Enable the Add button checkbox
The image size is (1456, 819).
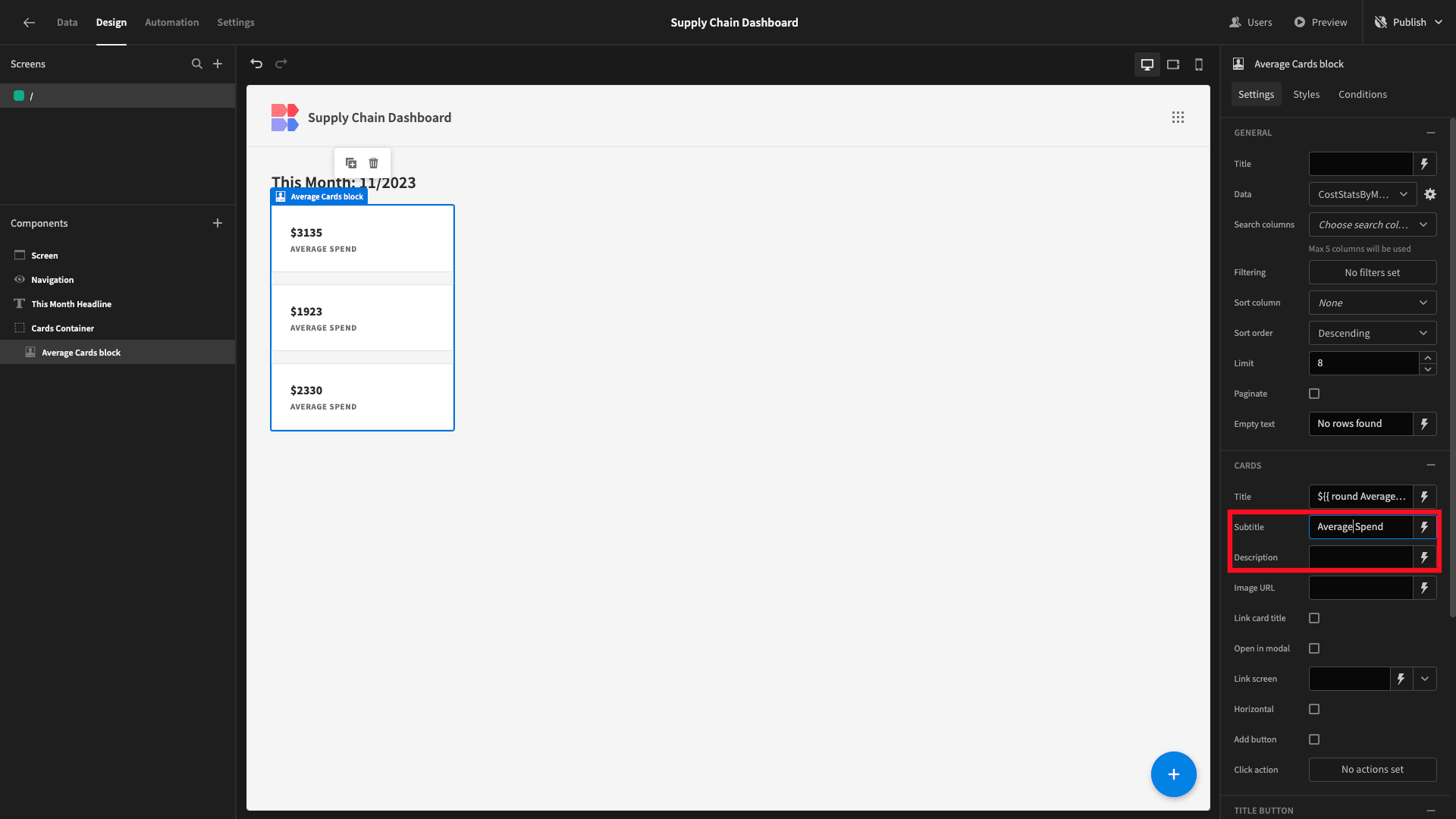point(1314,739)
